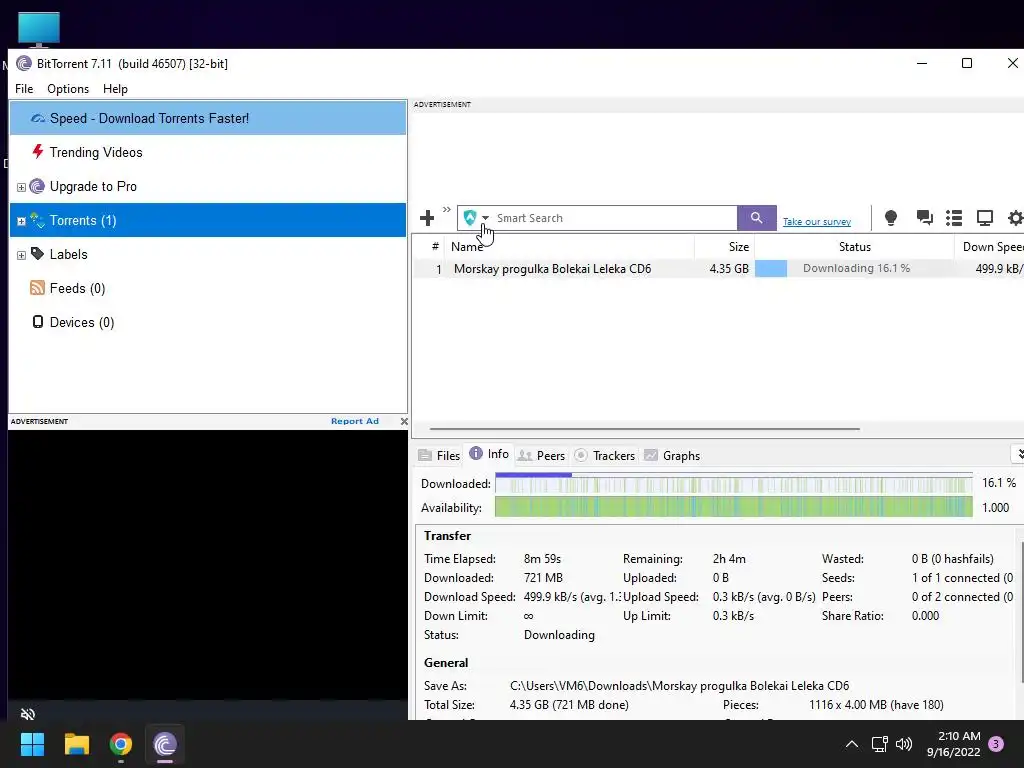Open the search provider dropdown arrow
The height and width of the screenshot is (768, 1024).
485,218
